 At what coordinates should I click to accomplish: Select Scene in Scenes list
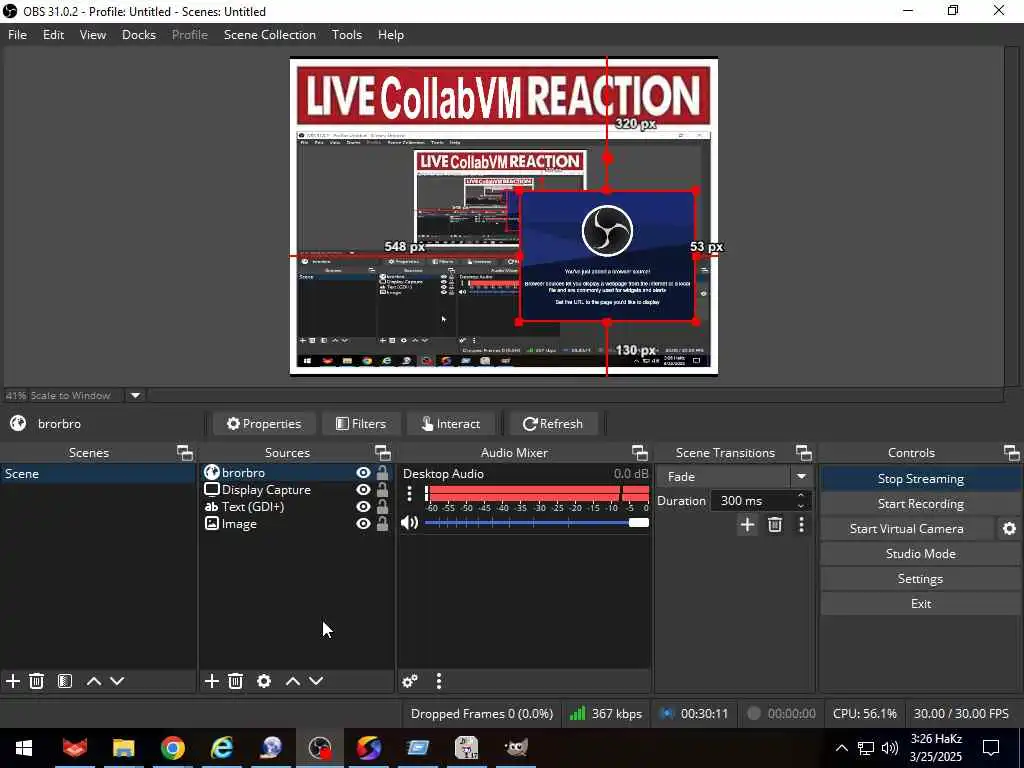tap(98, 473)
